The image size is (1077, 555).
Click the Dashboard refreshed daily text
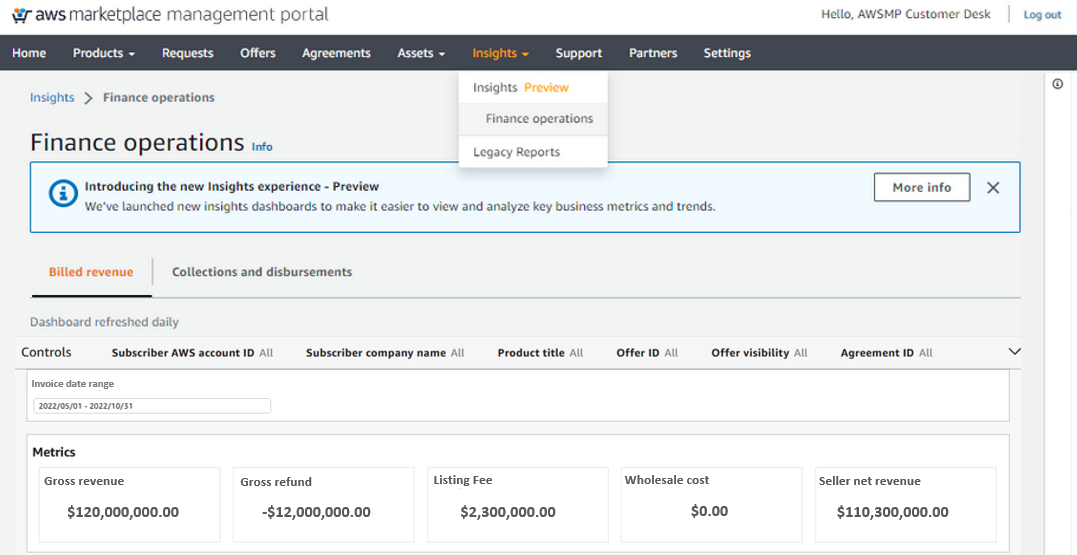(x=104, y=322)
